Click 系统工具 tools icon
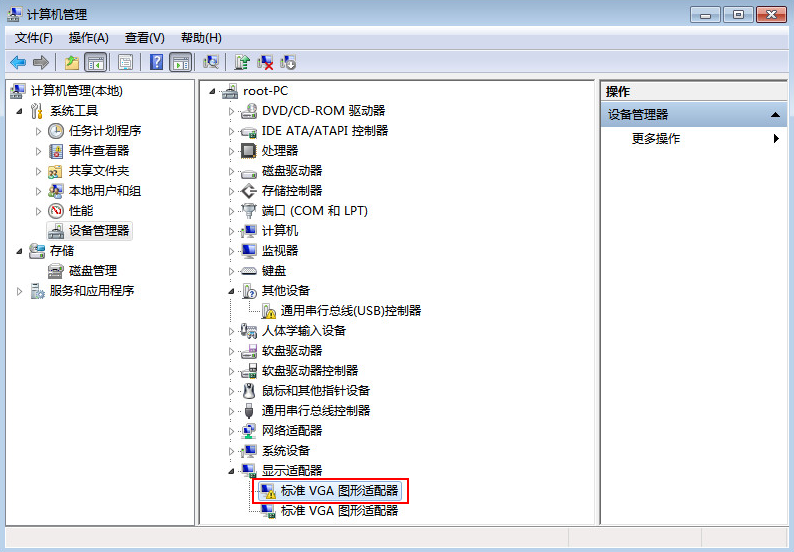794x552 pixels. coord(36,110)
